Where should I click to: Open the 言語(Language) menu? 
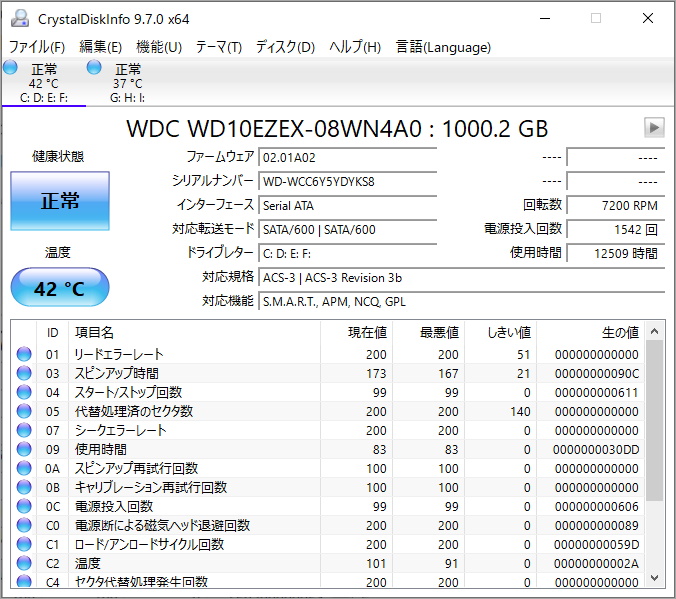443,47
